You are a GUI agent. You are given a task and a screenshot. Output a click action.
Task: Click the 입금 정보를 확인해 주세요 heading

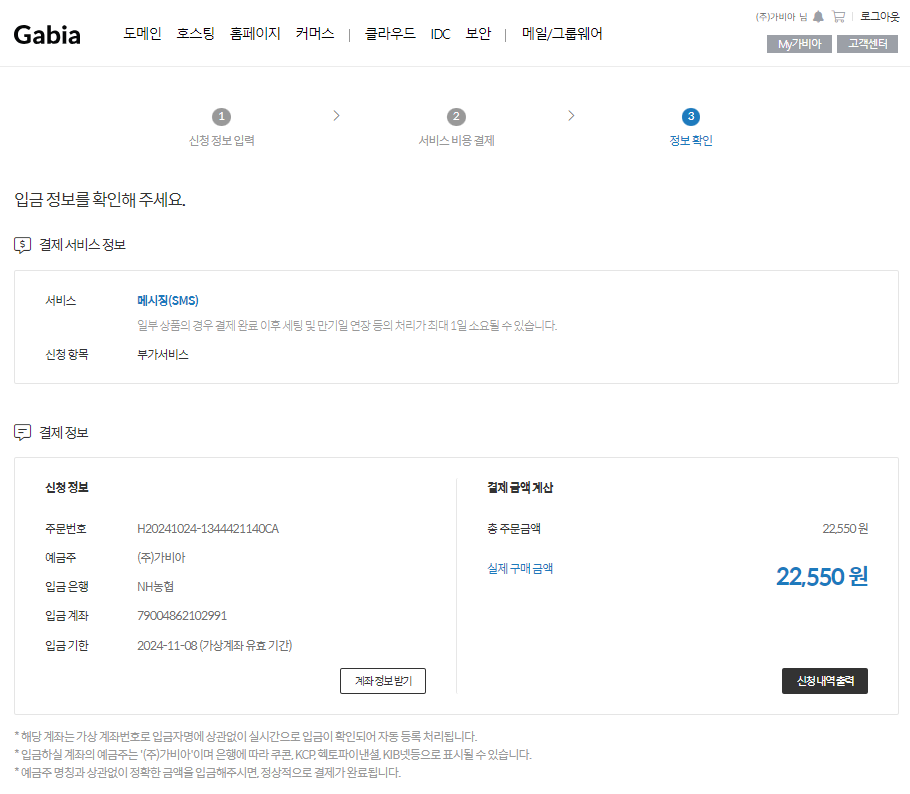(100, 200)
